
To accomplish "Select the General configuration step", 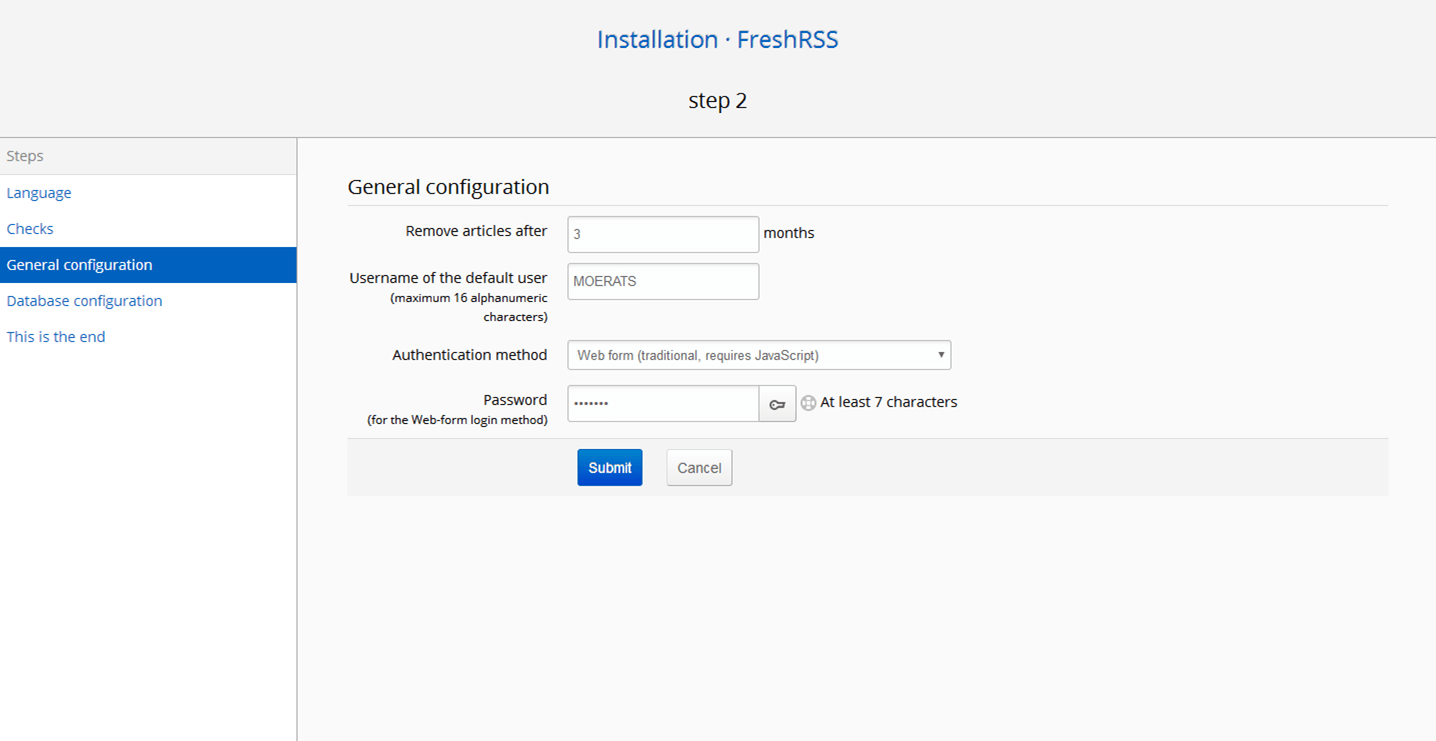I will (x=148, y=265).
